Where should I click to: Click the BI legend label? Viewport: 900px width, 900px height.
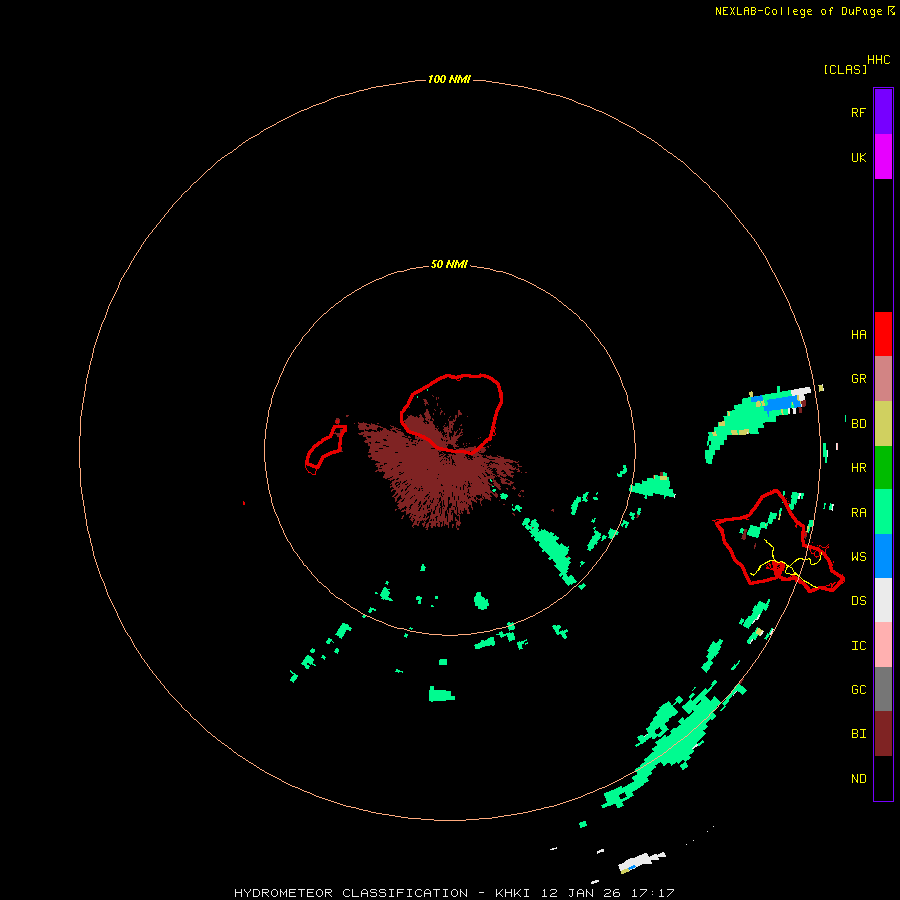(x=858, y=734)
